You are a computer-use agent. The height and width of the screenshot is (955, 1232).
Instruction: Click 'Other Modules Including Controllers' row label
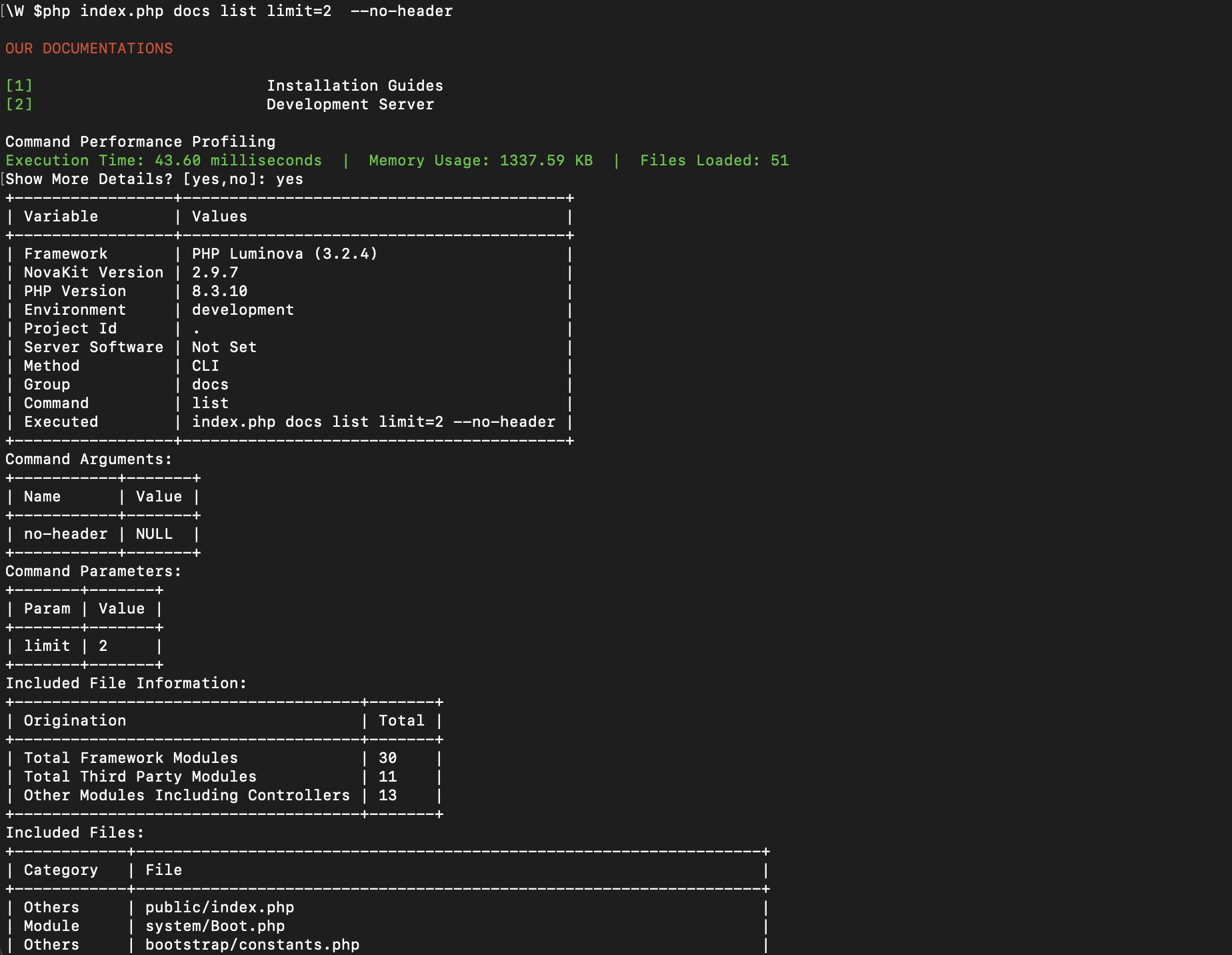pyautogui.click(x=187, y=796)
